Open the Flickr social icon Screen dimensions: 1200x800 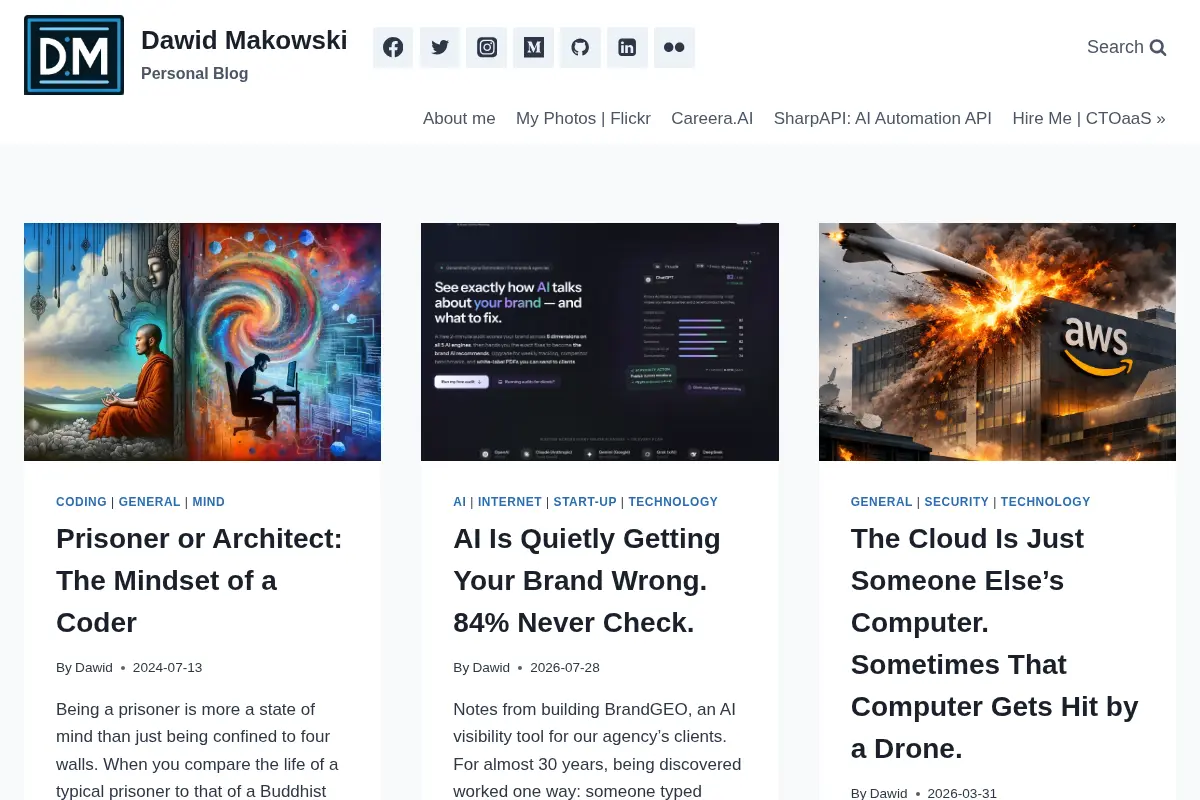pyautogui.click(x=674, y=47)
